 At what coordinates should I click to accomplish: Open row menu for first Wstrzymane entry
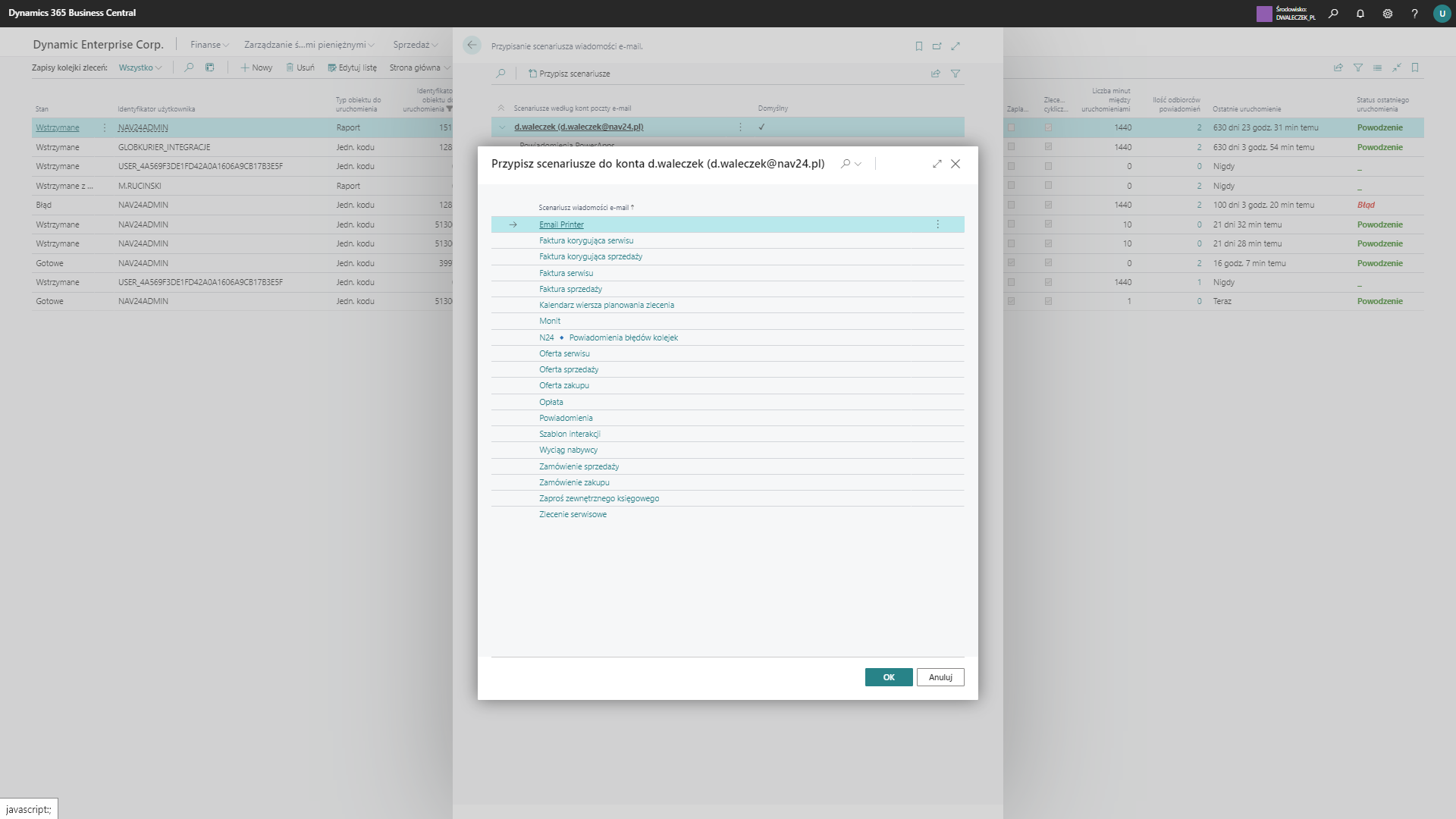tap(105, 127)
